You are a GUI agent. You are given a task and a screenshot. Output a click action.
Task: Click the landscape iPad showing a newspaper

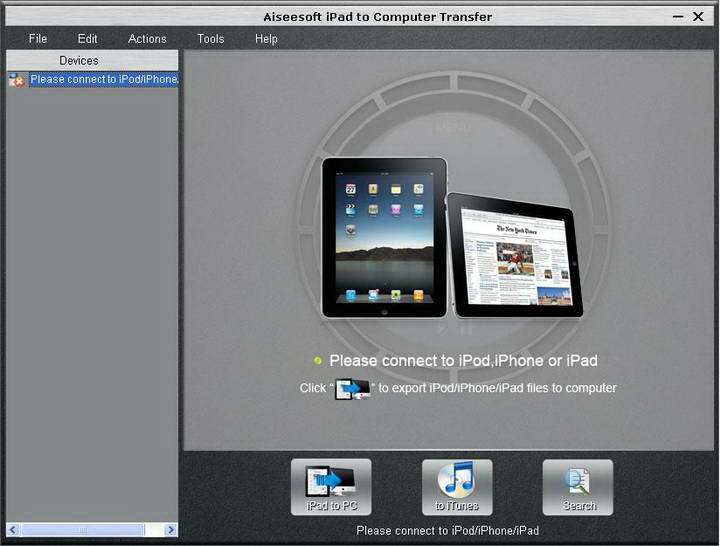pyautogui.click(x=515, y=256)
